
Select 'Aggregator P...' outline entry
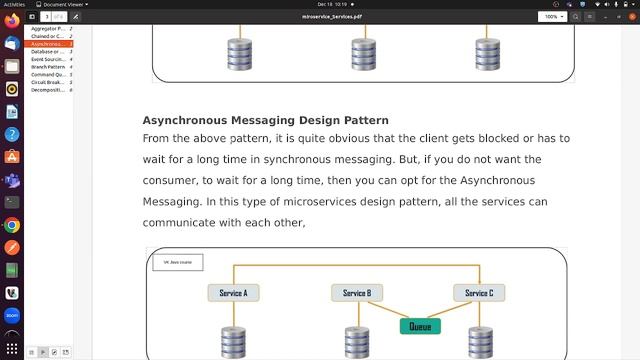pos(49,29)
